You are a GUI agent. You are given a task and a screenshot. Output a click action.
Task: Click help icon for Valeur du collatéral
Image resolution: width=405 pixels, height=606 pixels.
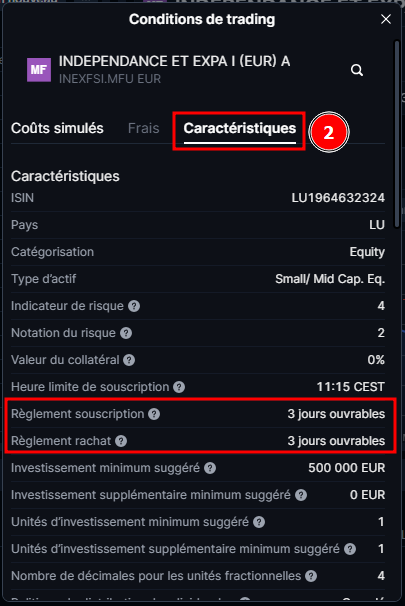[129, 360]
